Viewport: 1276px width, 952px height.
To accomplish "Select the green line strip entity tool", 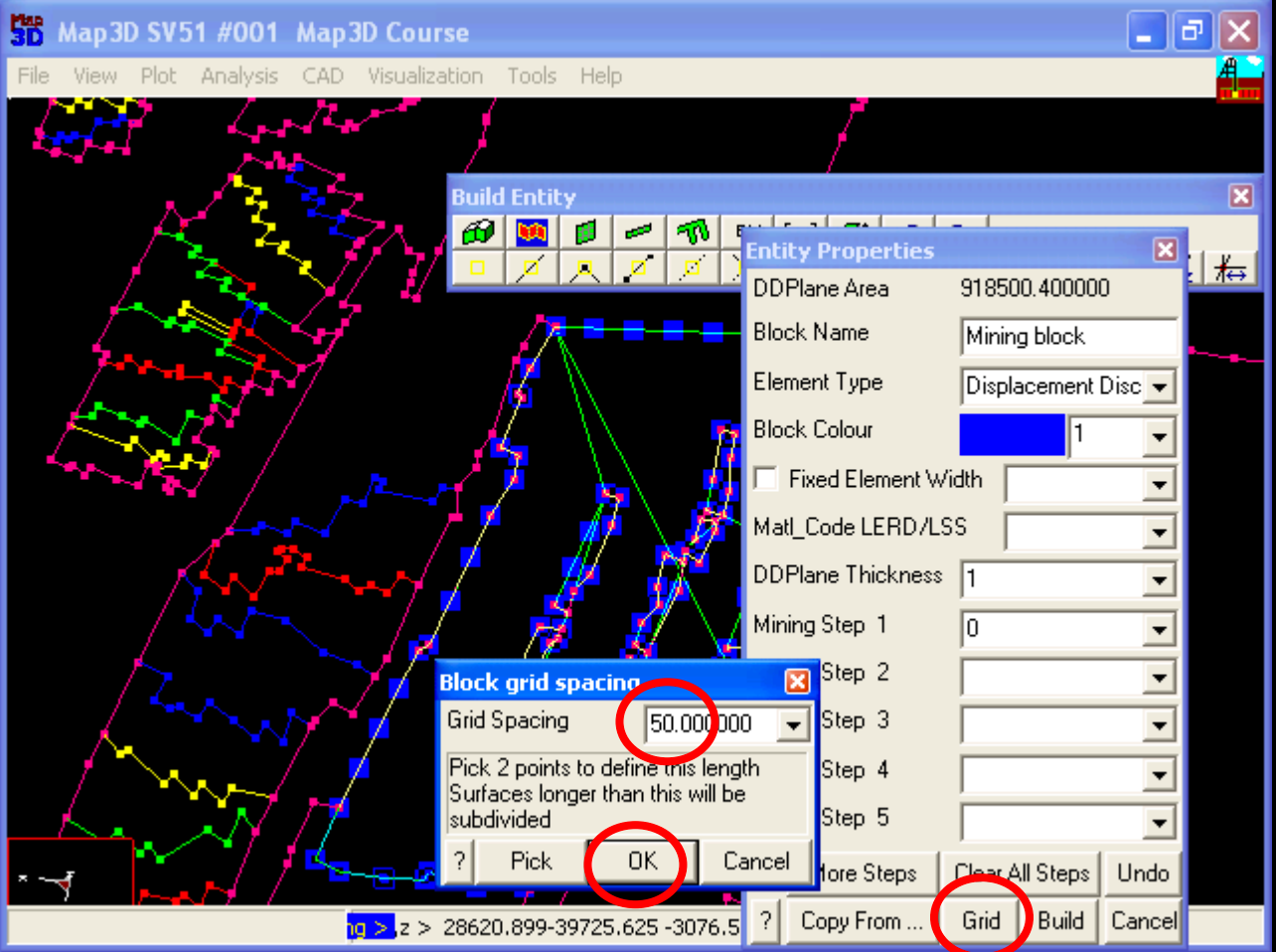I will click(639, 233).
